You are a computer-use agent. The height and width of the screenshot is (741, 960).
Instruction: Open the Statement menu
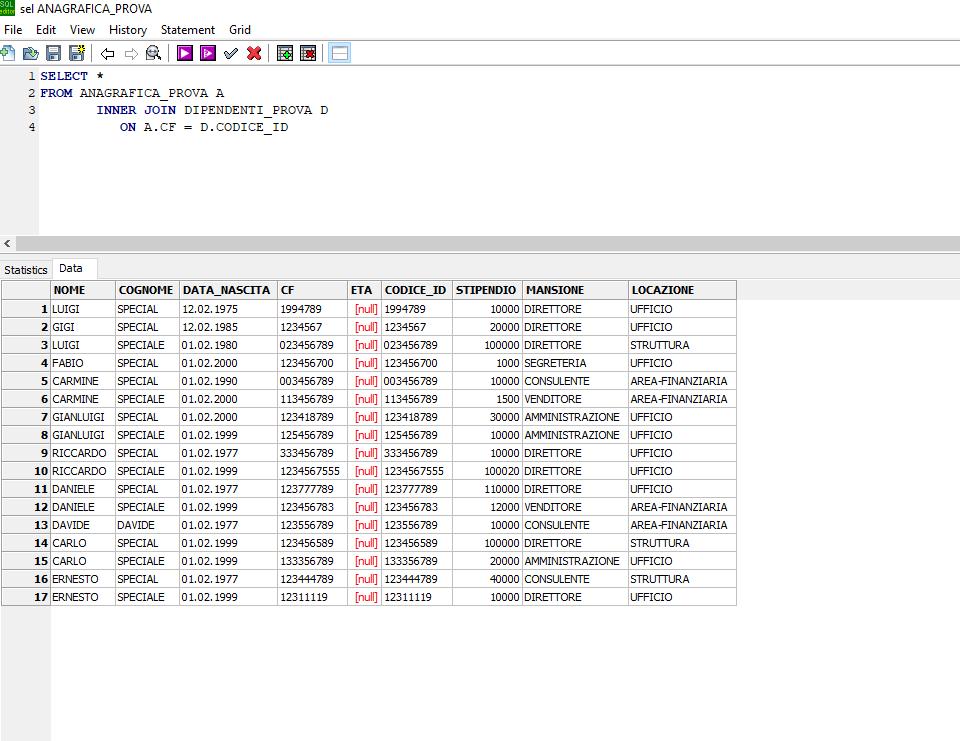coord(187,29)
